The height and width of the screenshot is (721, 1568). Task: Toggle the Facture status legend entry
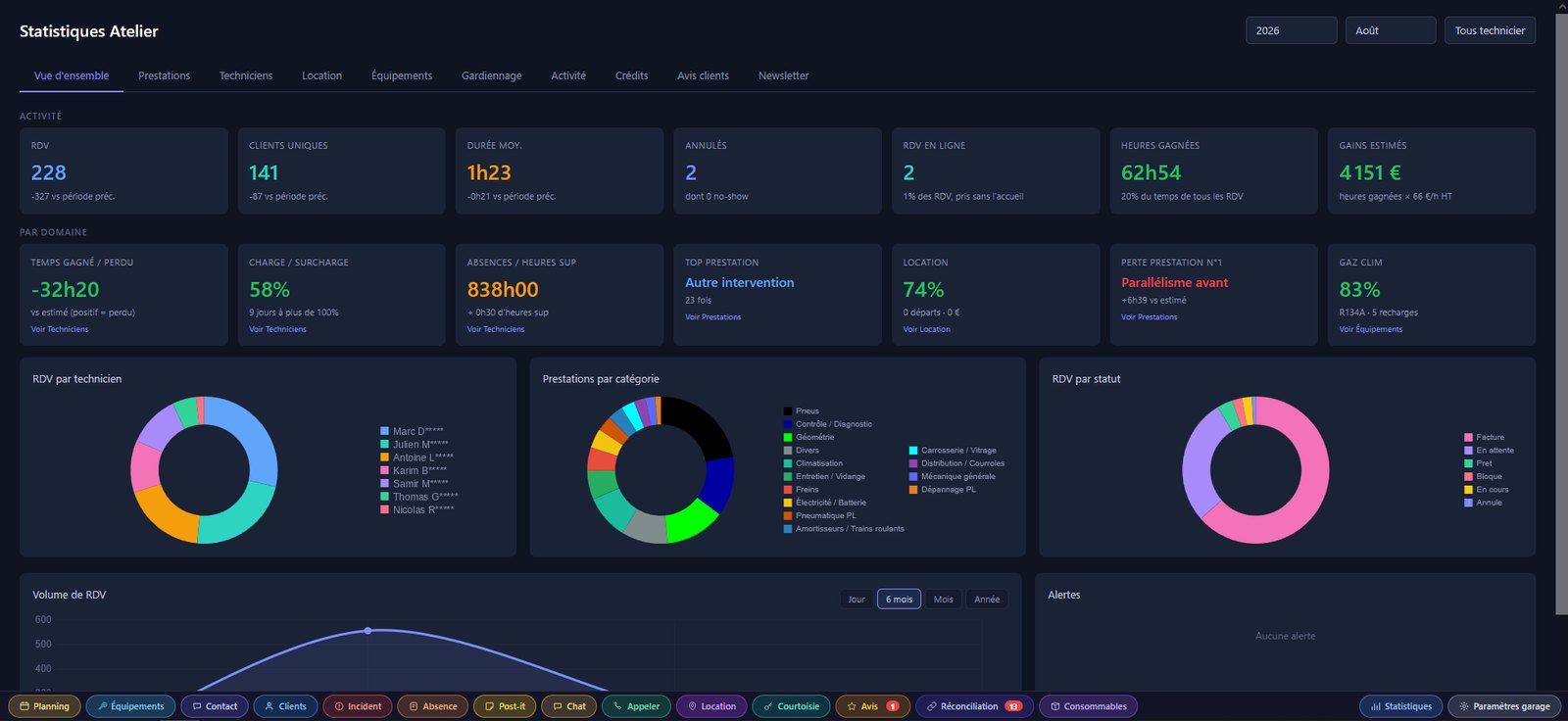click(x=1484, y=437)
